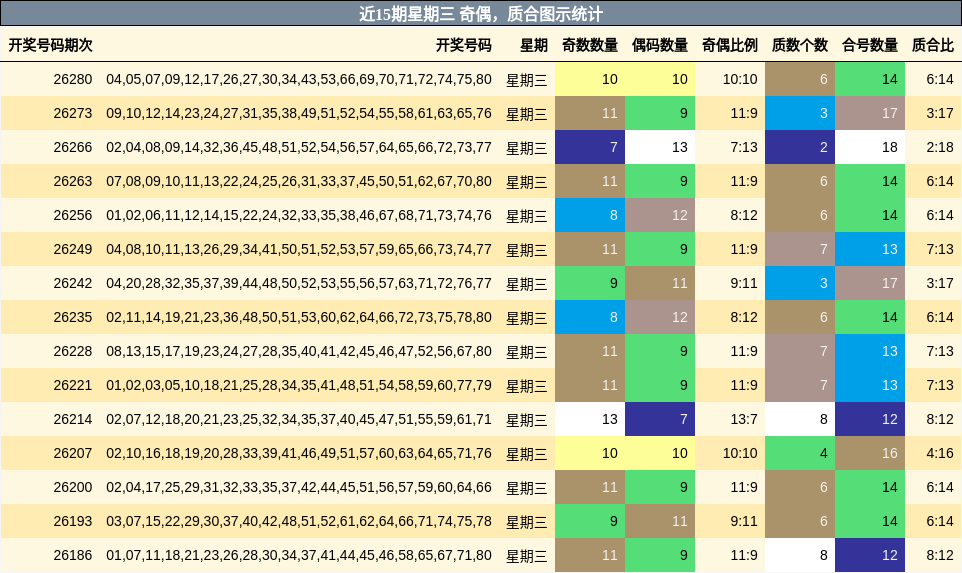Screen dimensions: 962x573
Task: Click the prime-composite ratio 8:12 in row 26186
Action: click(940, 555)
